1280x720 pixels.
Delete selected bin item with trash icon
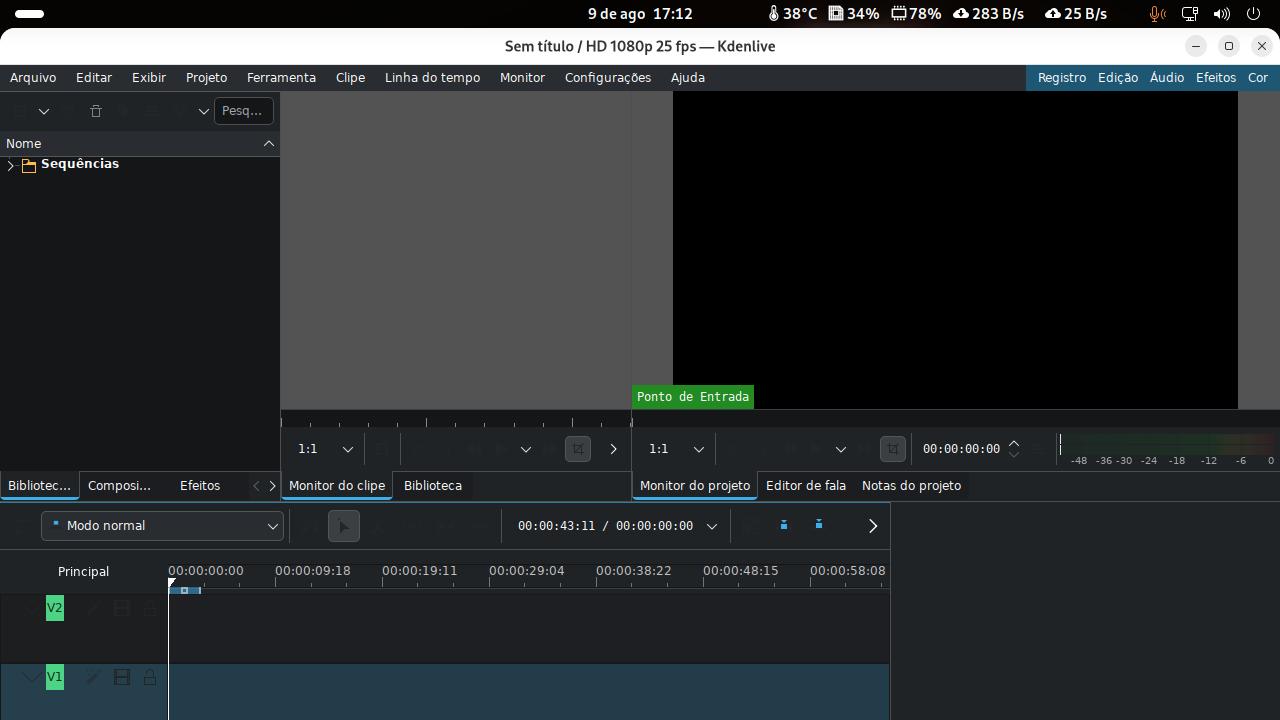click(96, 111)
